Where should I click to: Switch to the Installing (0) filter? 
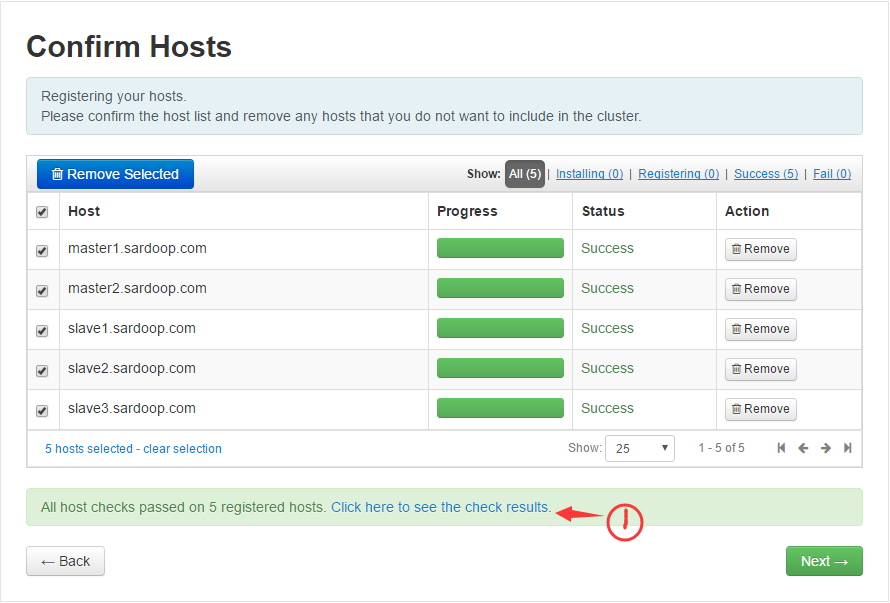click(x=589, y=173)
